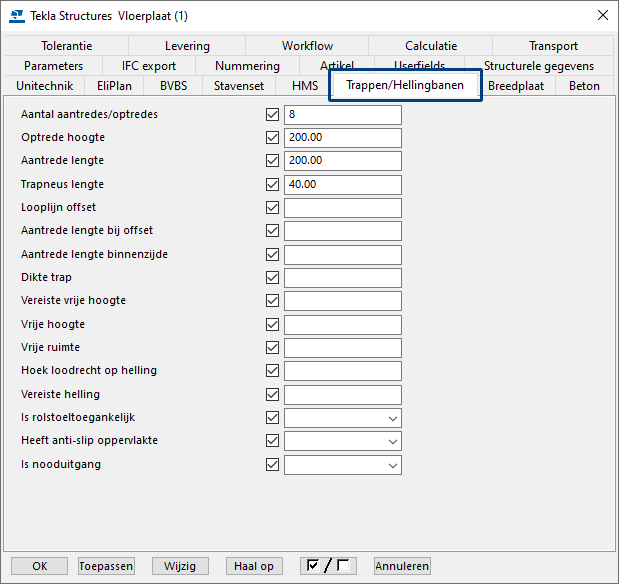Uncheck the Optrede hoogte checkbox

[x=272, y=138]
